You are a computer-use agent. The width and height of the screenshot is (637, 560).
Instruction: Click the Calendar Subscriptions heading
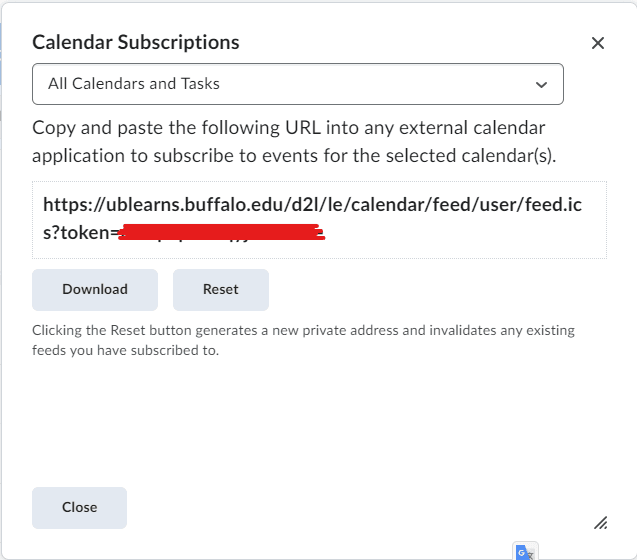tap(136, 42)
